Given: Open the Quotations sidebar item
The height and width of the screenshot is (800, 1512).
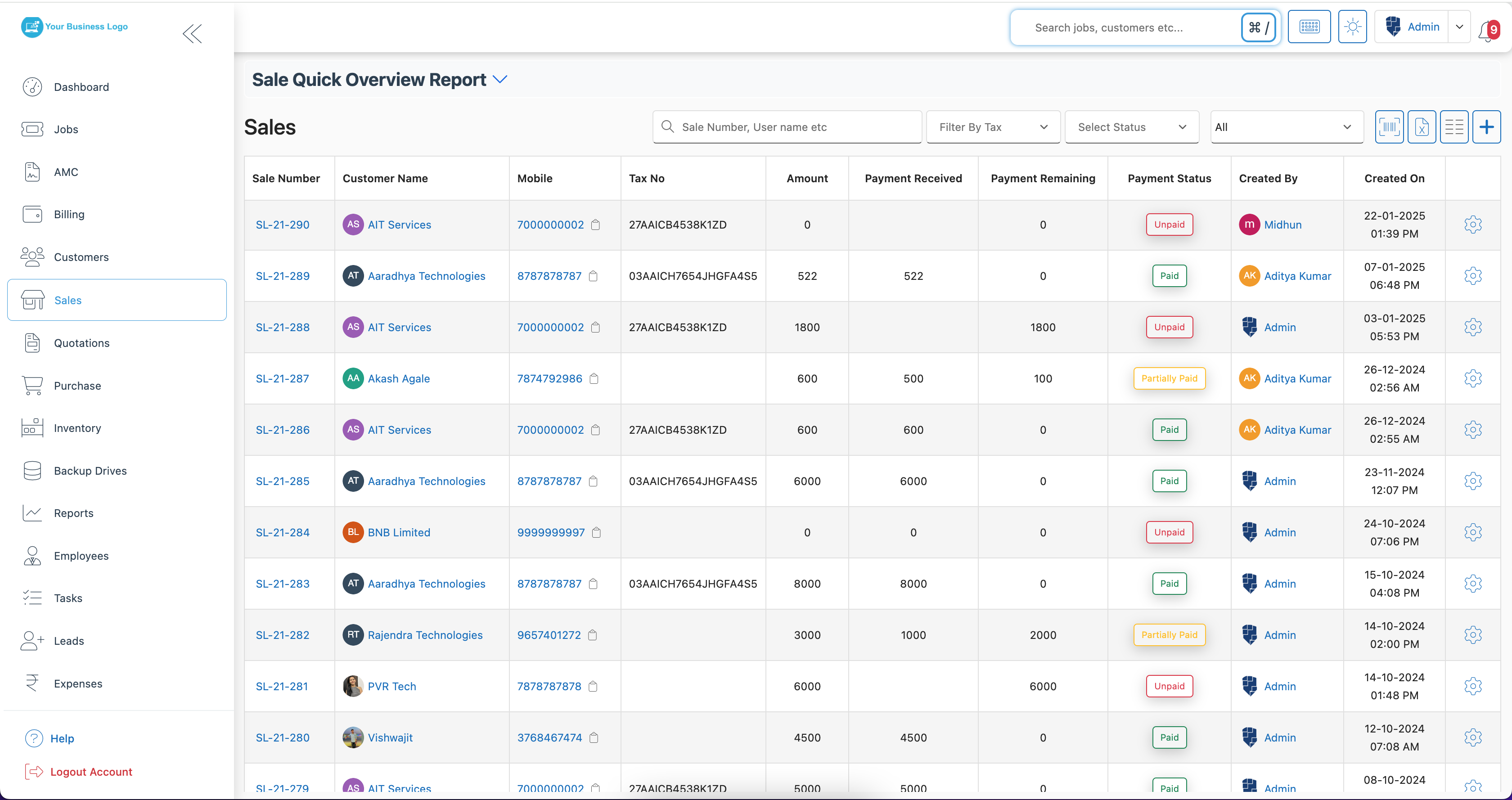Looking at the screenshot, I should (81, 343).
